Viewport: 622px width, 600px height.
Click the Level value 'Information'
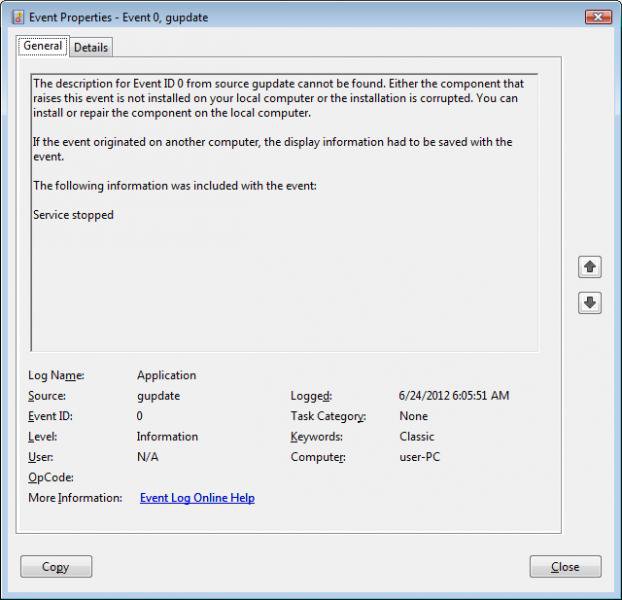[x=167, y=437]
